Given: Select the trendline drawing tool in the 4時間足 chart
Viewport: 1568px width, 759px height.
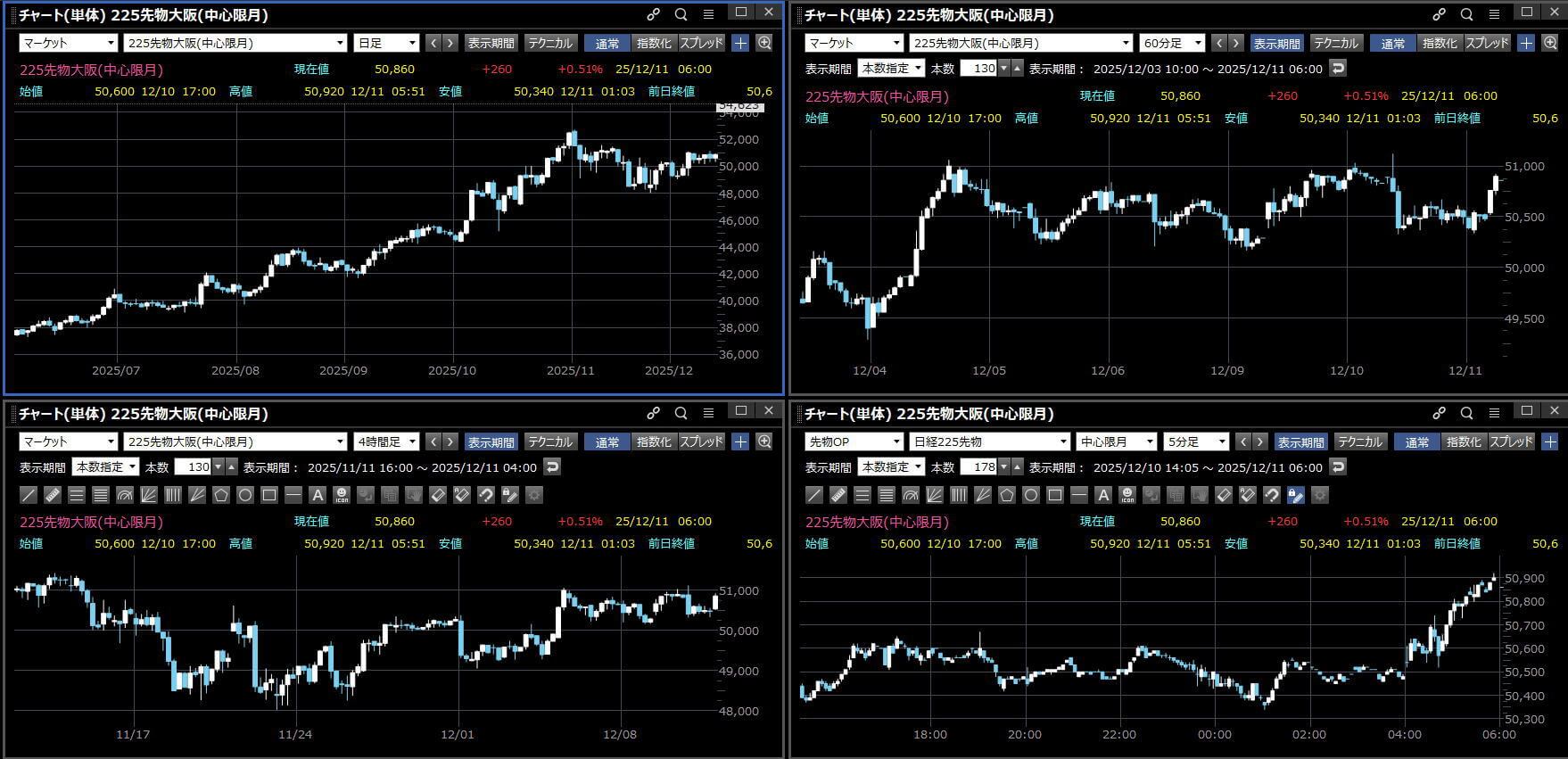Looking at the screenshot, I should 29,495.
